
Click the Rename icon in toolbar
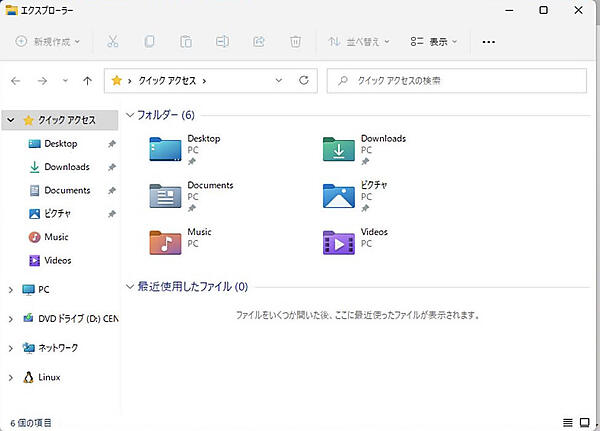(x=222, y=42)
